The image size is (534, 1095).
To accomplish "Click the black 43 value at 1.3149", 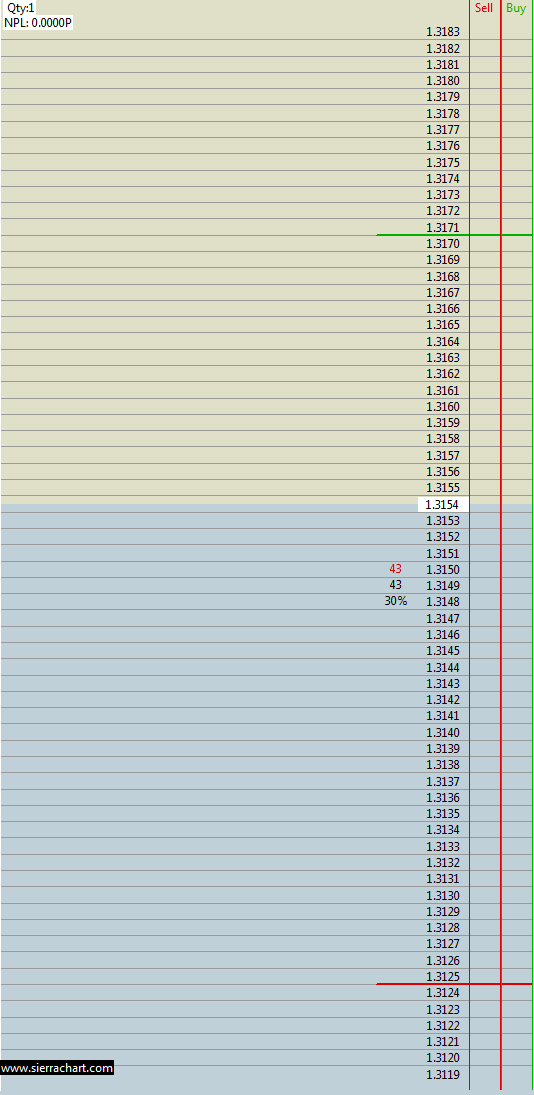I will pyautogui.click(x=395, y=585).
